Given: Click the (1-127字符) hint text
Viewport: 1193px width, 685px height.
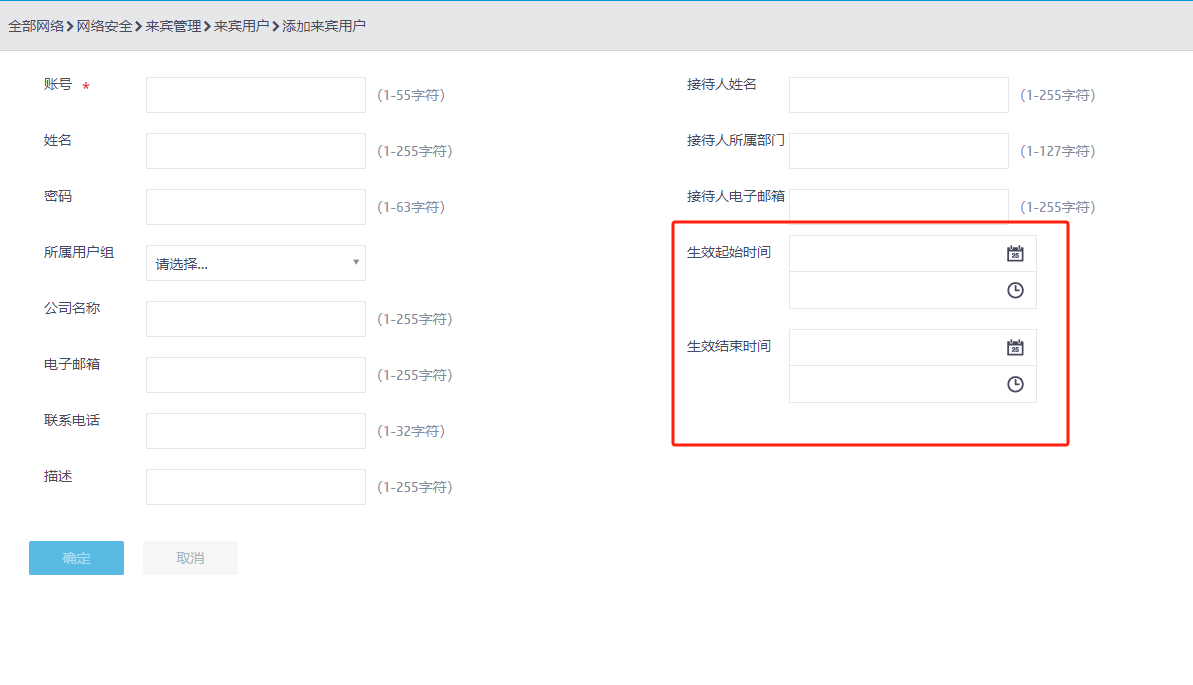Looking at the screenshot, I should click(x=1058, y=151).
